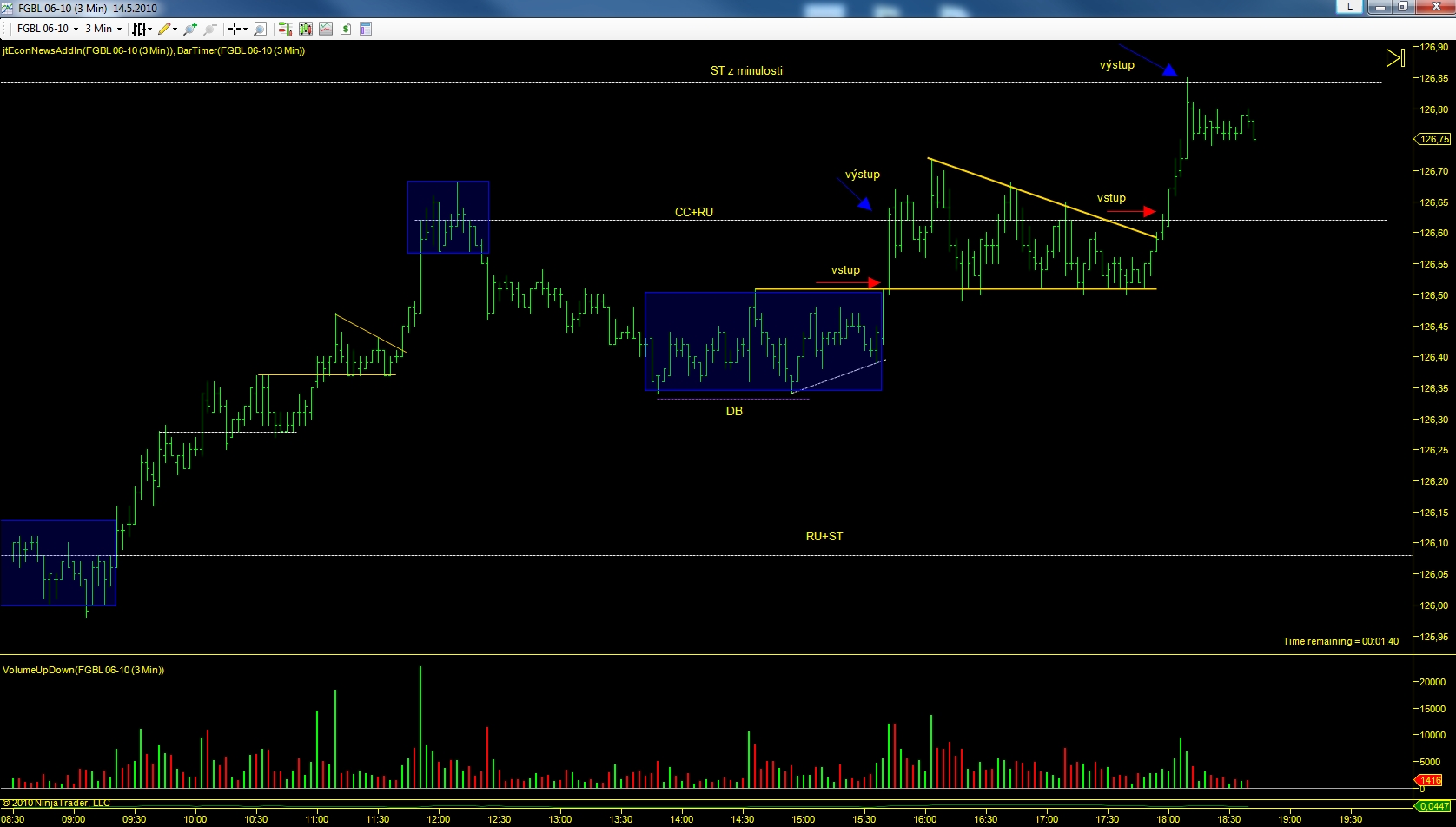Click the jtEconNewsAddIn and BarTimer indicator label
The image size is (1456, 827).
pyautogui.click(x=154, y=50)
